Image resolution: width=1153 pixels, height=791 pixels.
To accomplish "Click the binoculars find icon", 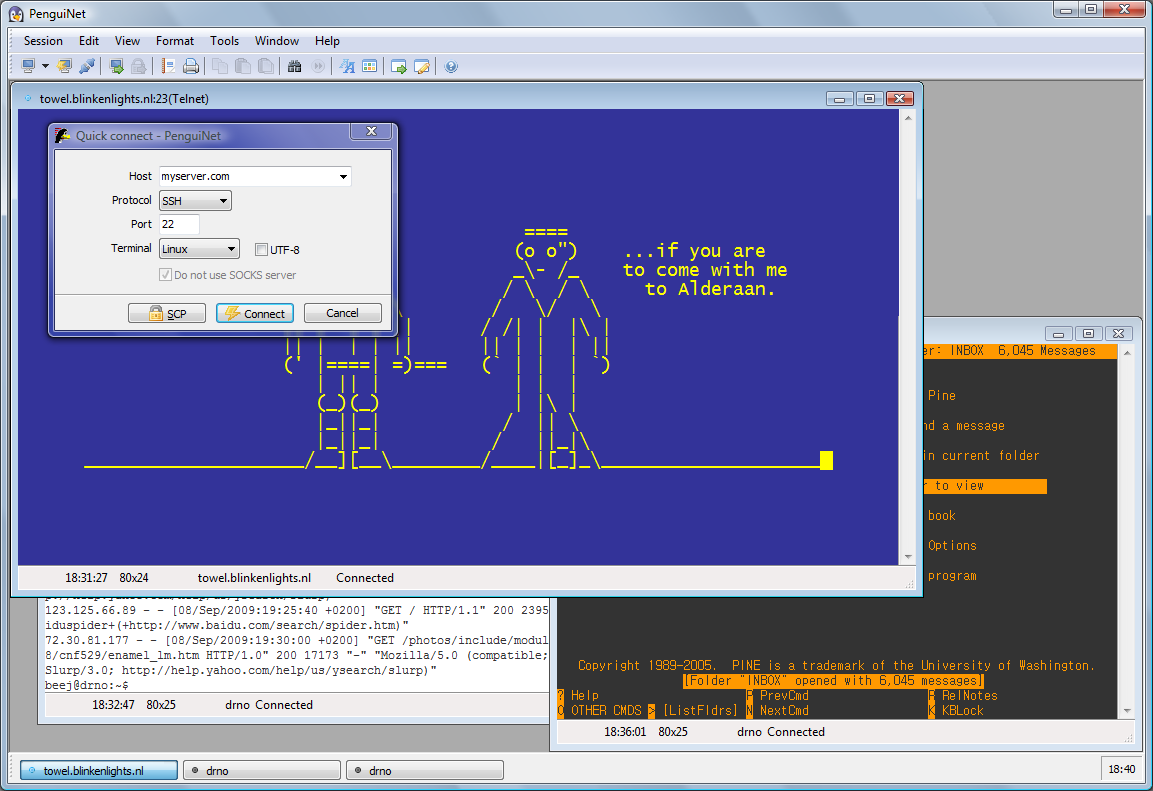I will 295,66.
